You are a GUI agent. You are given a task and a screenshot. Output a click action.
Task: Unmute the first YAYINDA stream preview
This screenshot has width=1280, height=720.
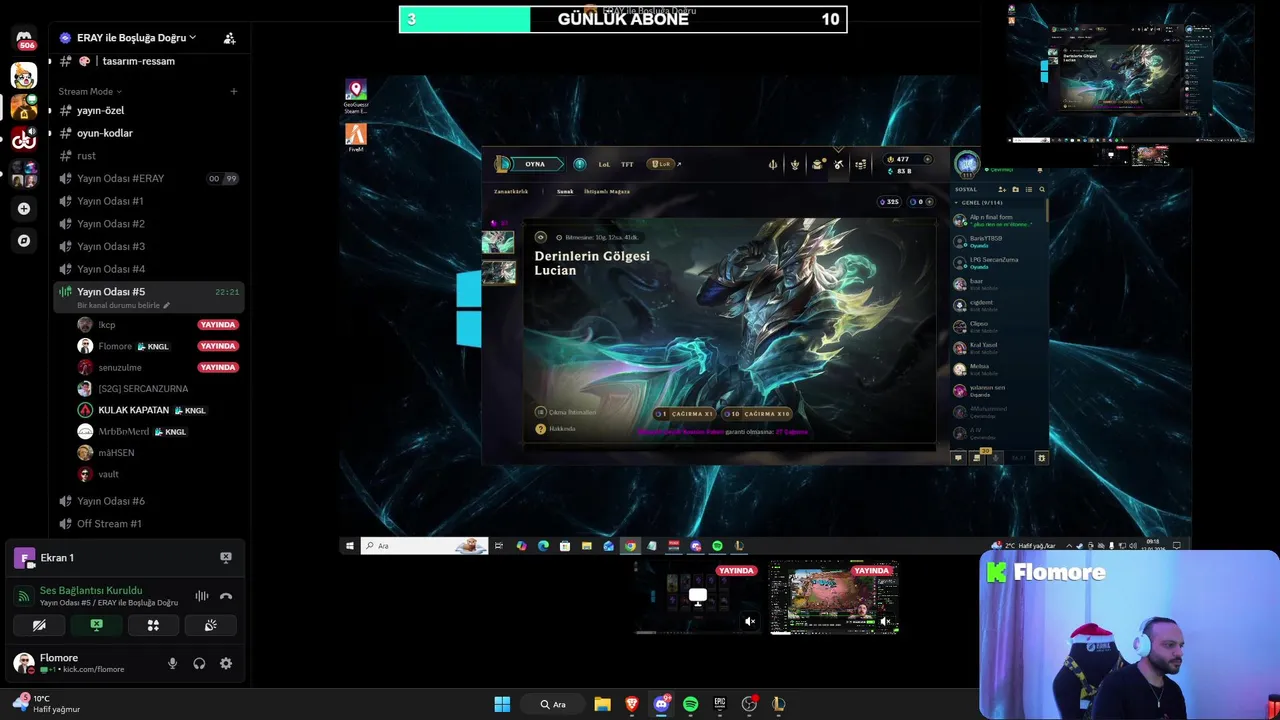click(x=750, y=621)
